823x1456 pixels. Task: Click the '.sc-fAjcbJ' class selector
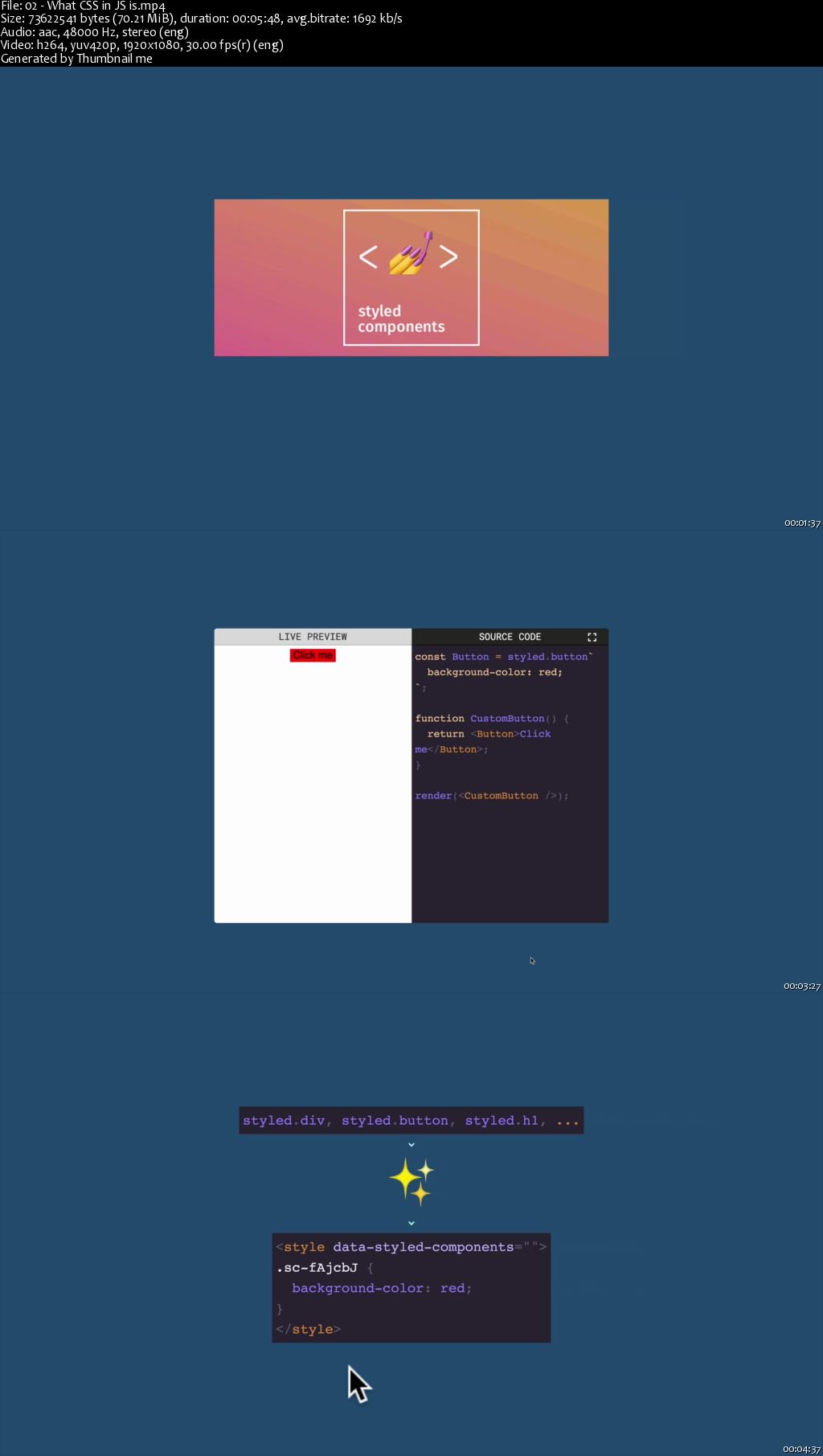tap(317, 1268)
